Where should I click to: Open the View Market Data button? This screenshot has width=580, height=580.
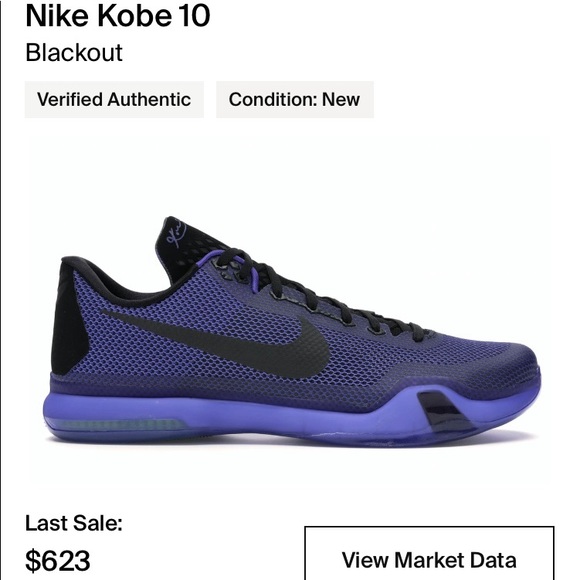tap(429, 553)
